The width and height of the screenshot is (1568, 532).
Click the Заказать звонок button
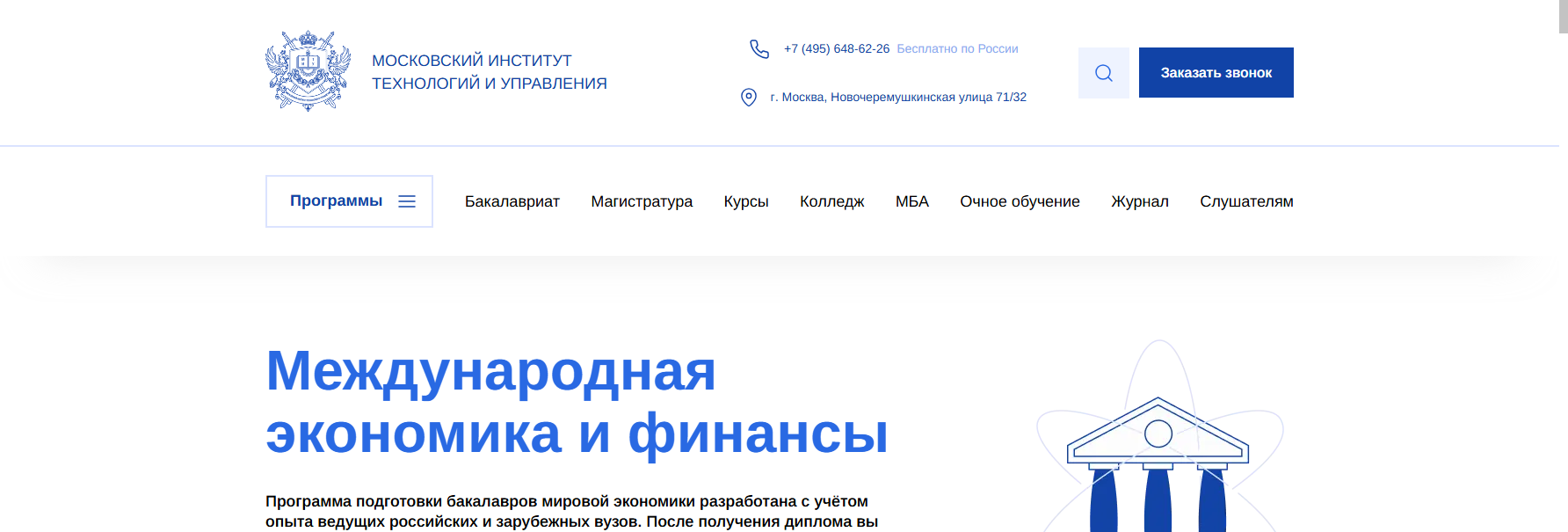coord(1216,73)
